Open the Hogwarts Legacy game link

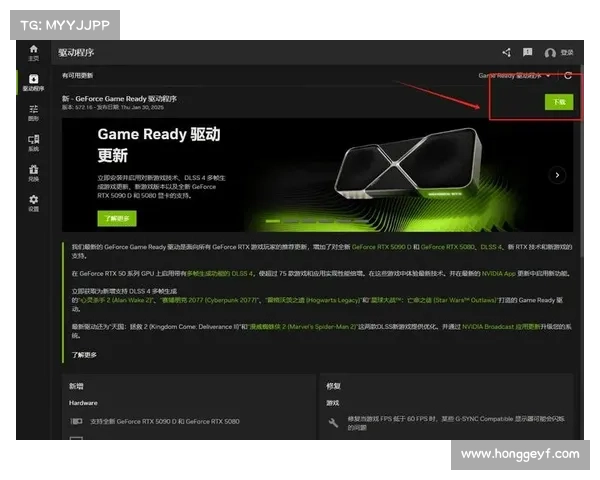313,300
